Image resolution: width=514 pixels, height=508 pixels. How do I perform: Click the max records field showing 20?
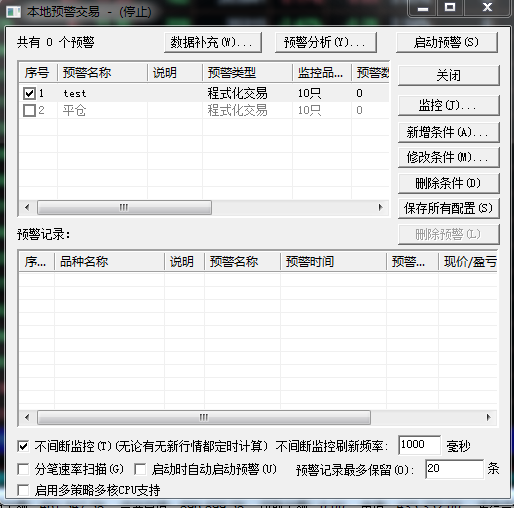pos(454,469)
